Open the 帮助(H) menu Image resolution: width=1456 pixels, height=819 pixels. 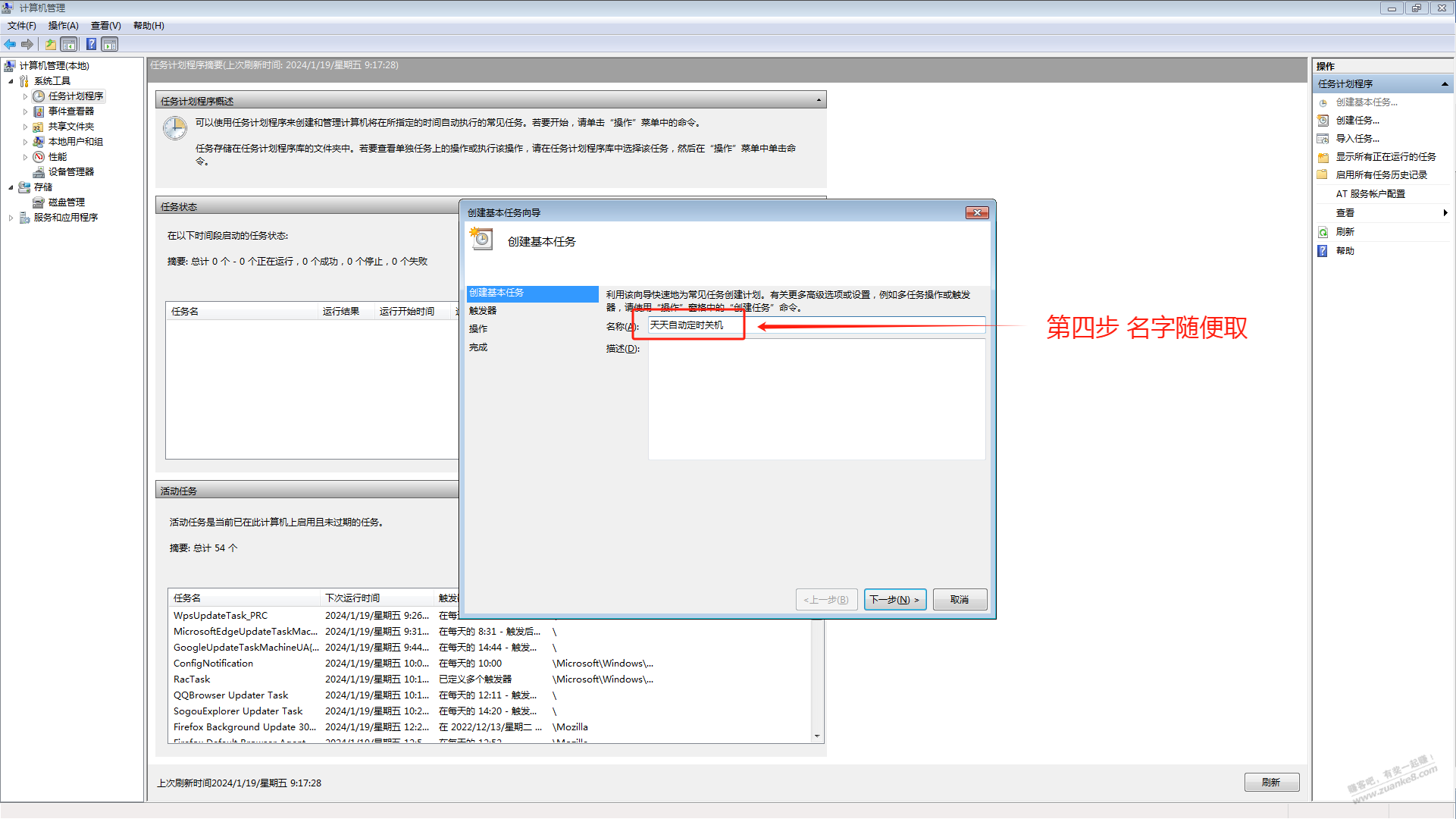(x=149, y=26)
